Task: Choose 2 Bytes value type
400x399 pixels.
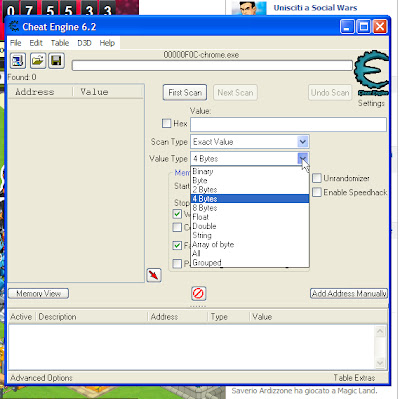Action: (250, 190)
